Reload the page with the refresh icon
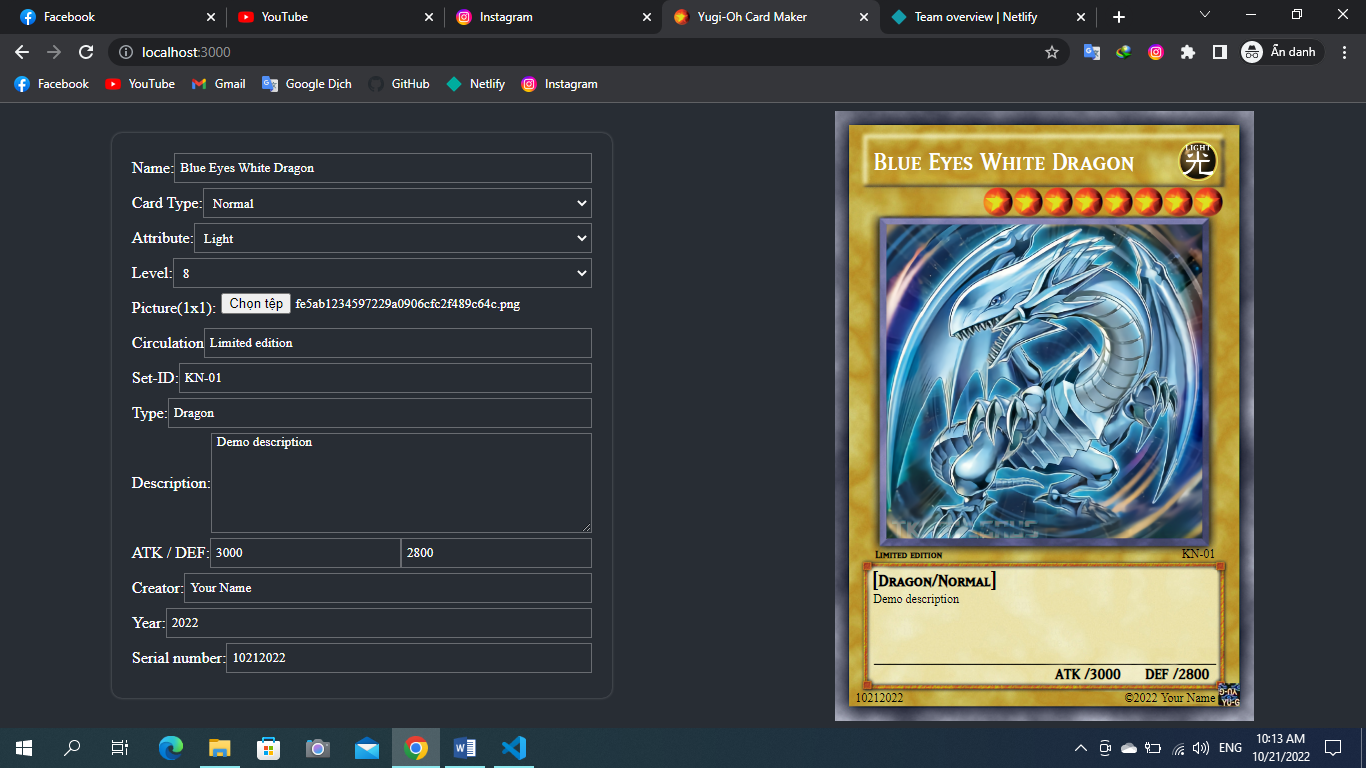 (x=85, y=52)
